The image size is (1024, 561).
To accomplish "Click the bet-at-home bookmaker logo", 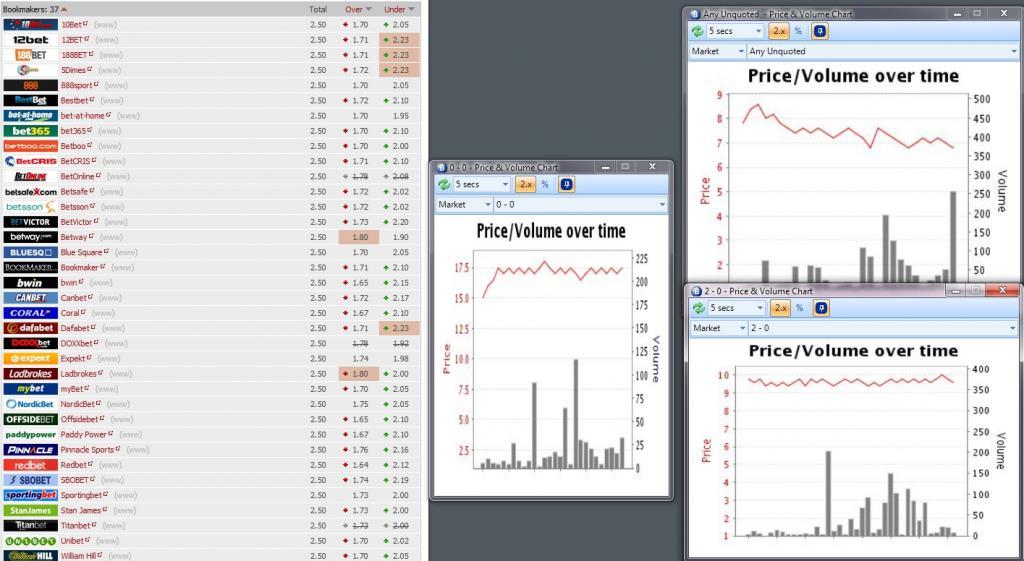I will click(x=31, y=116).
